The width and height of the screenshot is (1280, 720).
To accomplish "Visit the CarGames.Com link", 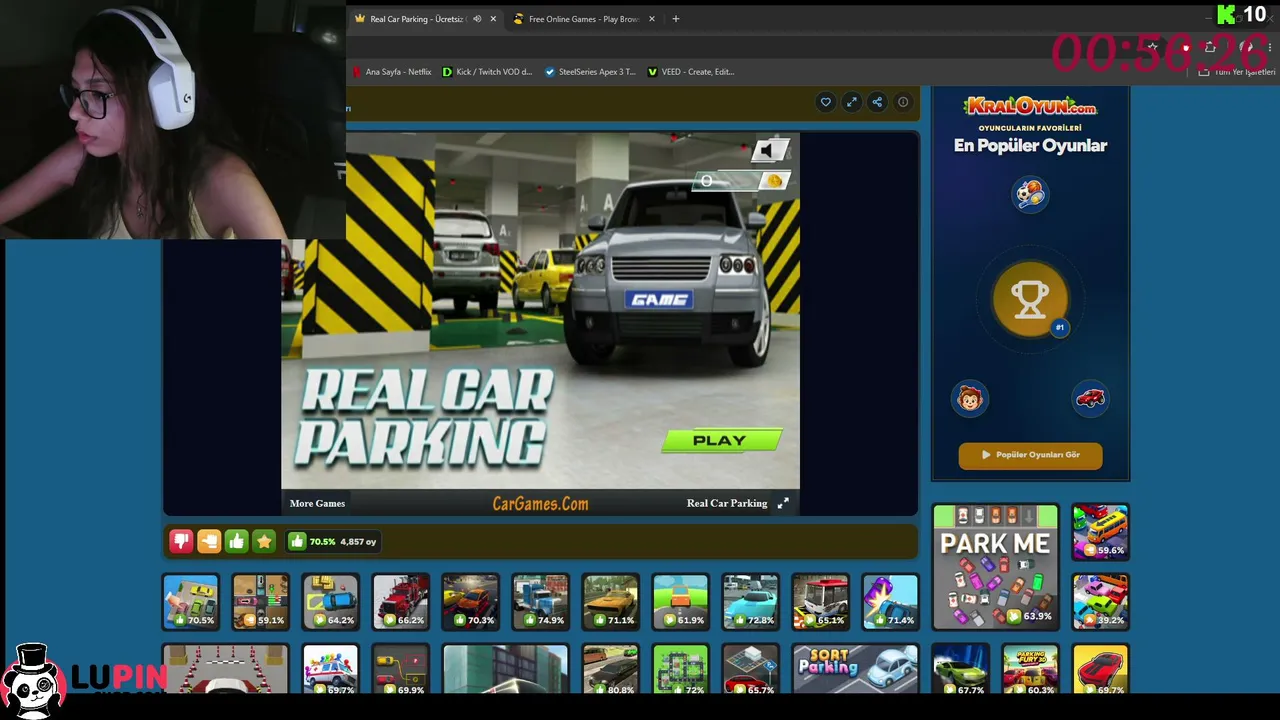I will click(540, 504).
